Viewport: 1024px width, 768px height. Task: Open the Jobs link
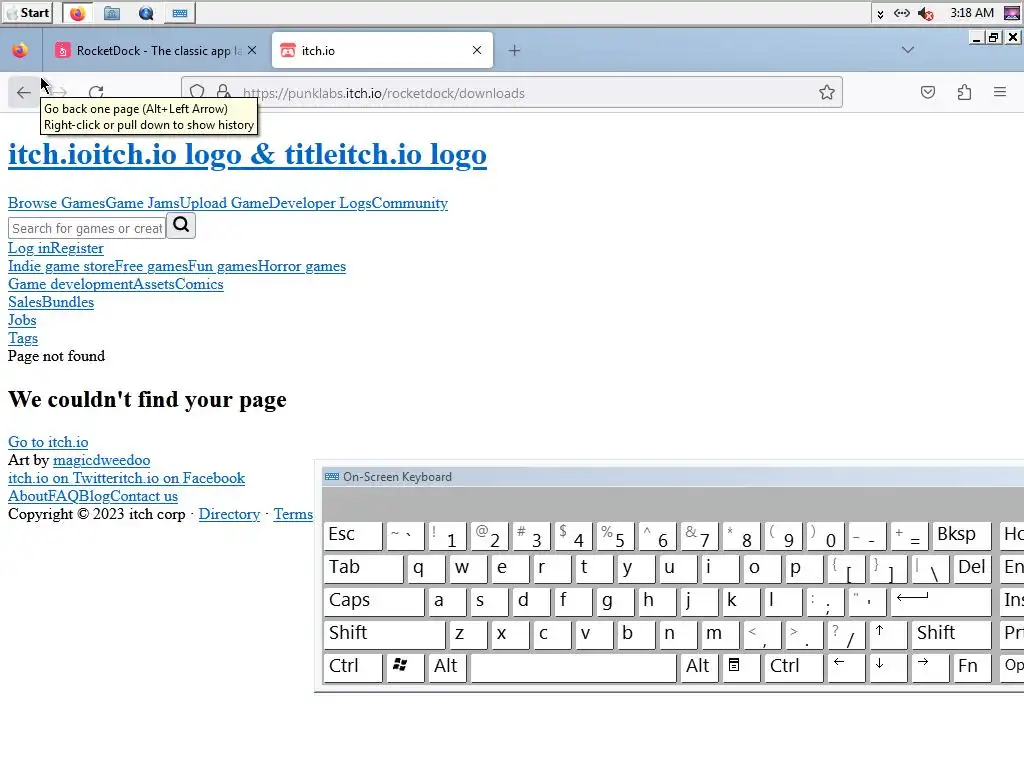point(22,320)
